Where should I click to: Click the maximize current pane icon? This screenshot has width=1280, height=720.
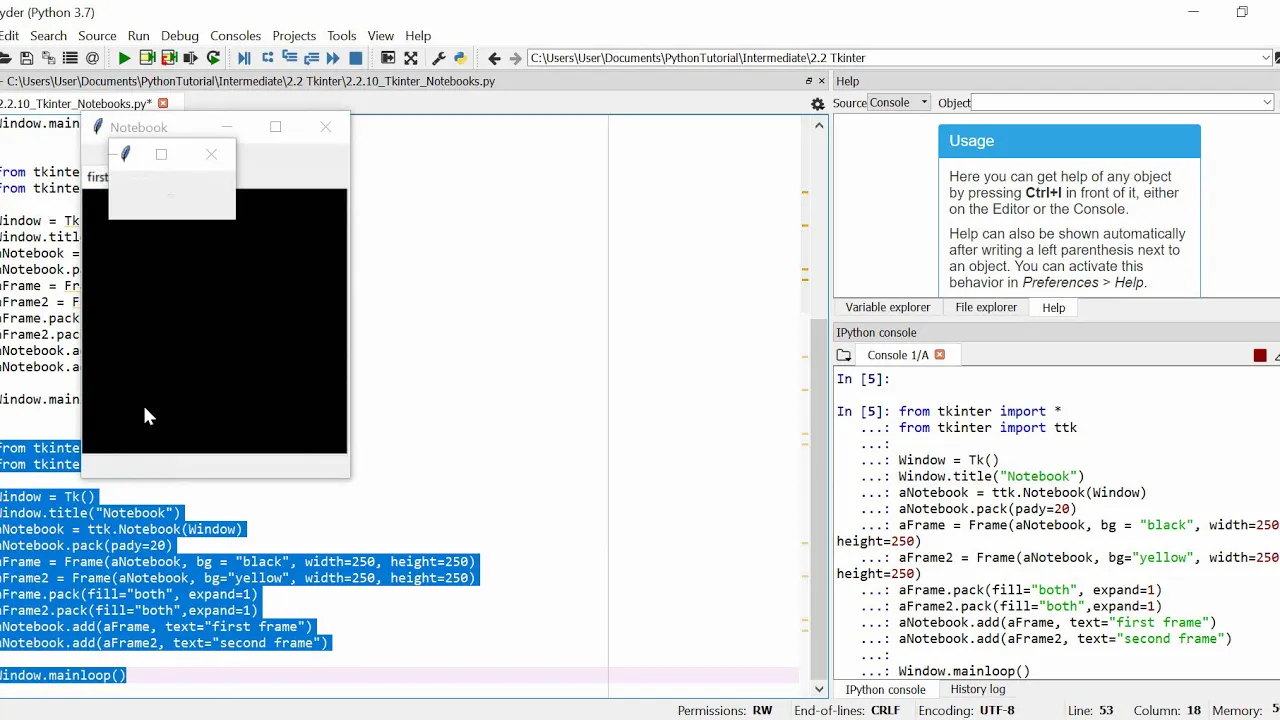coord(410,58)
